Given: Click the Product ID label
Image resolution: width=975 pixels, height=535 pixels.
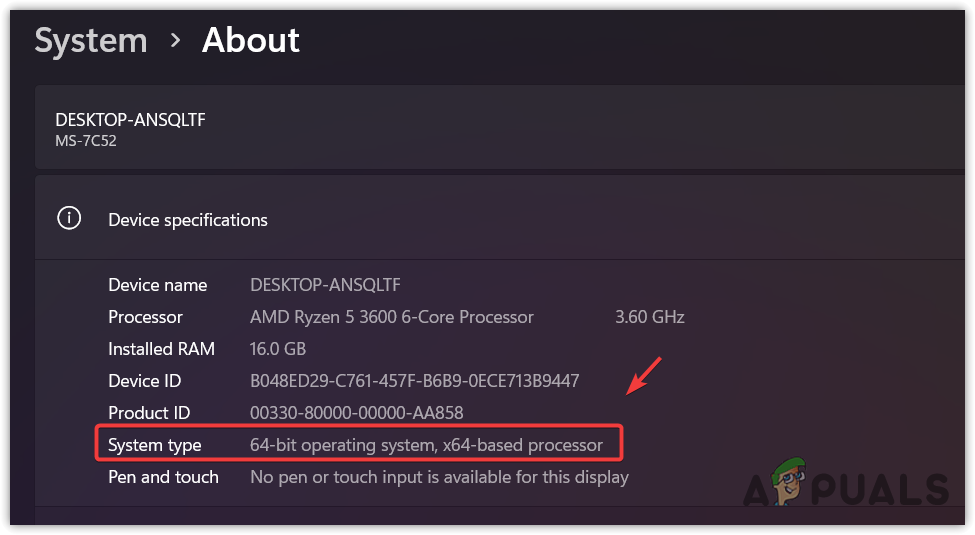Looking at the screenshot, I should tap(149, 413).
